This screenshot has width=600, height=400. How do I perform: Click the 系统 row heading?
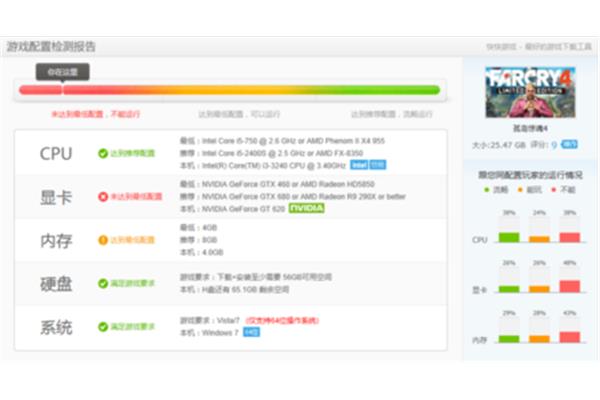56,328
